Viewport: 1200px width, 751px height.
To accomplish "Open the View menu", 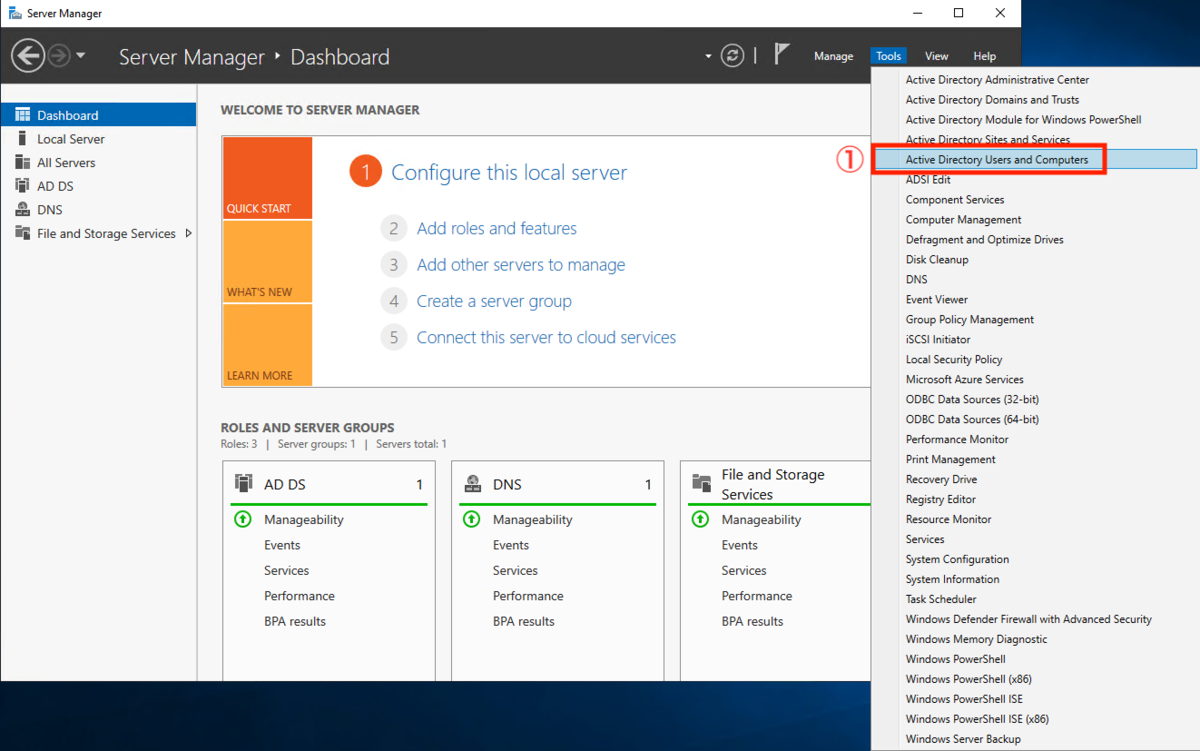I will click(x=936, y=57).
